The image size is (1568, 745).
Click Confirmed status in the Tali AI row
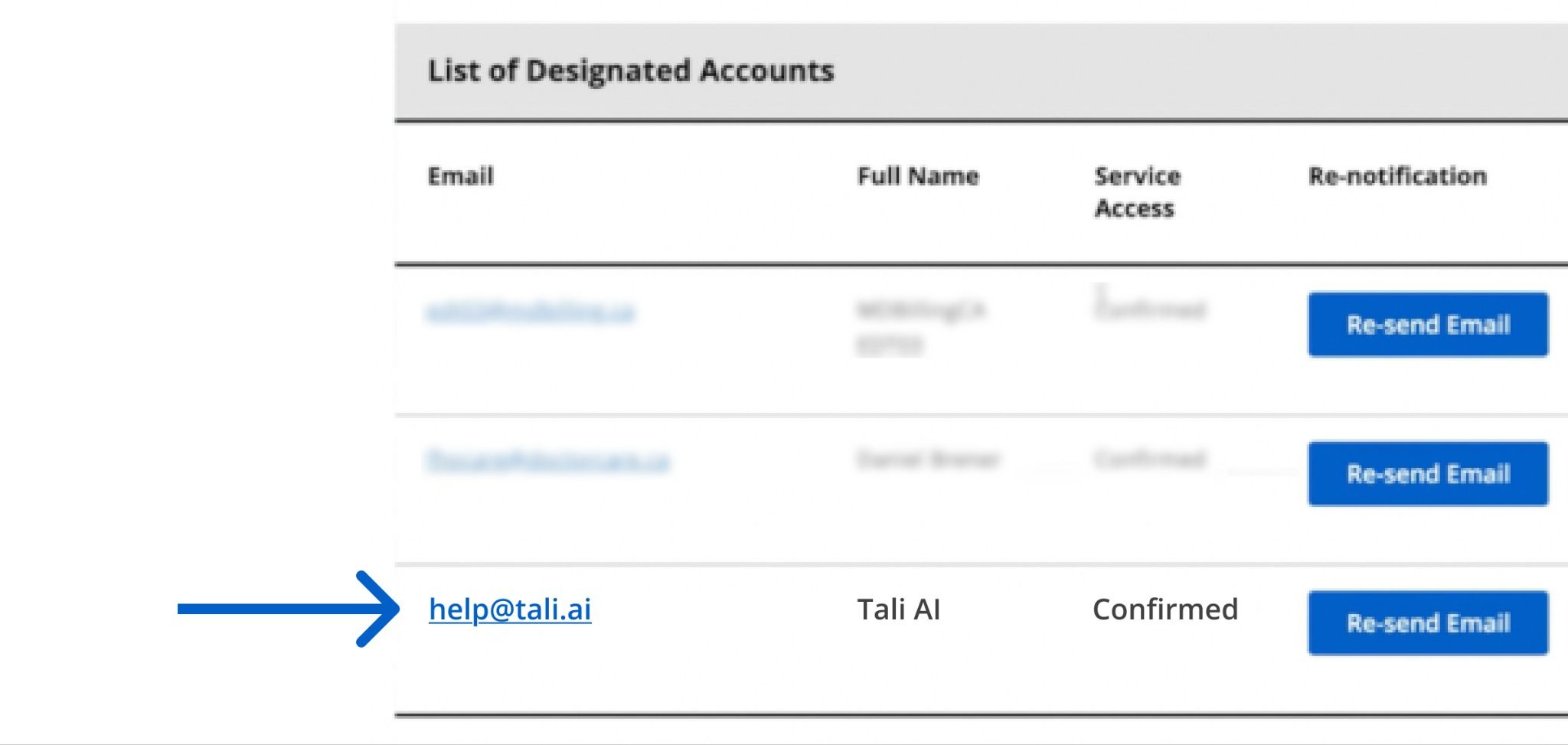click(1165, 609)
